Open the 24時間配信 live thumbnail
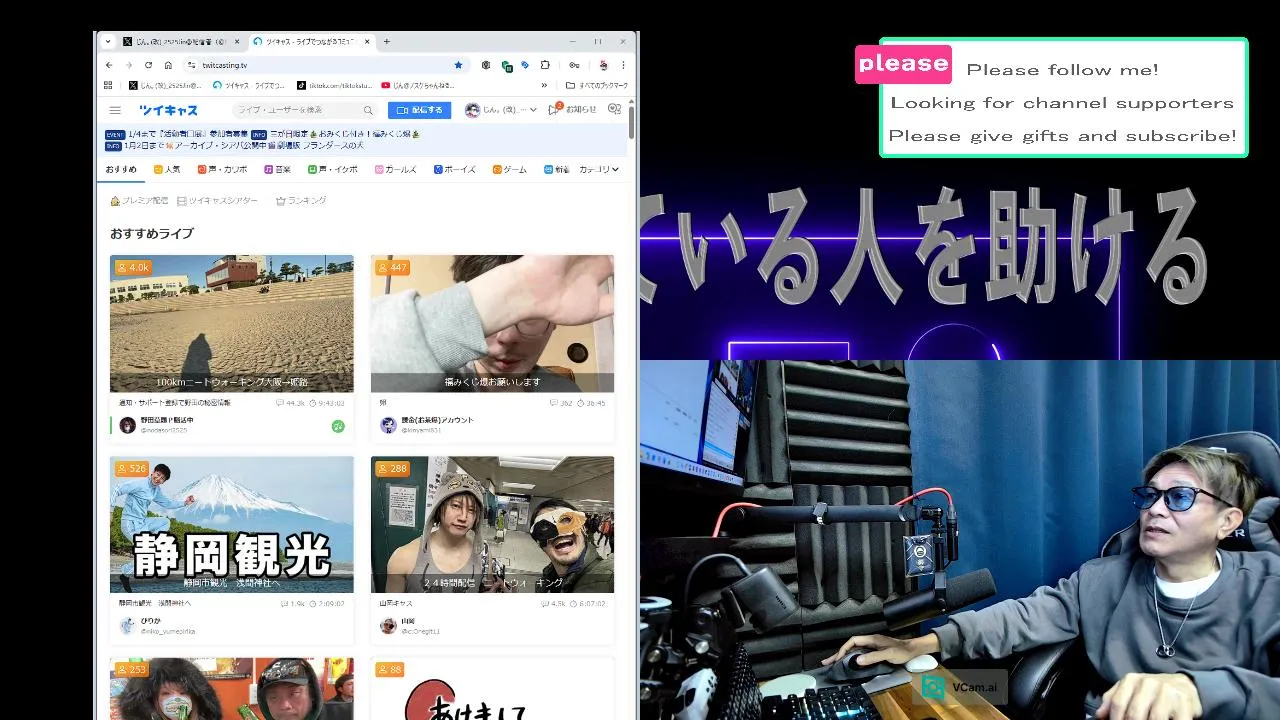This screenshot has height=720, width=1280. [492, 525]
